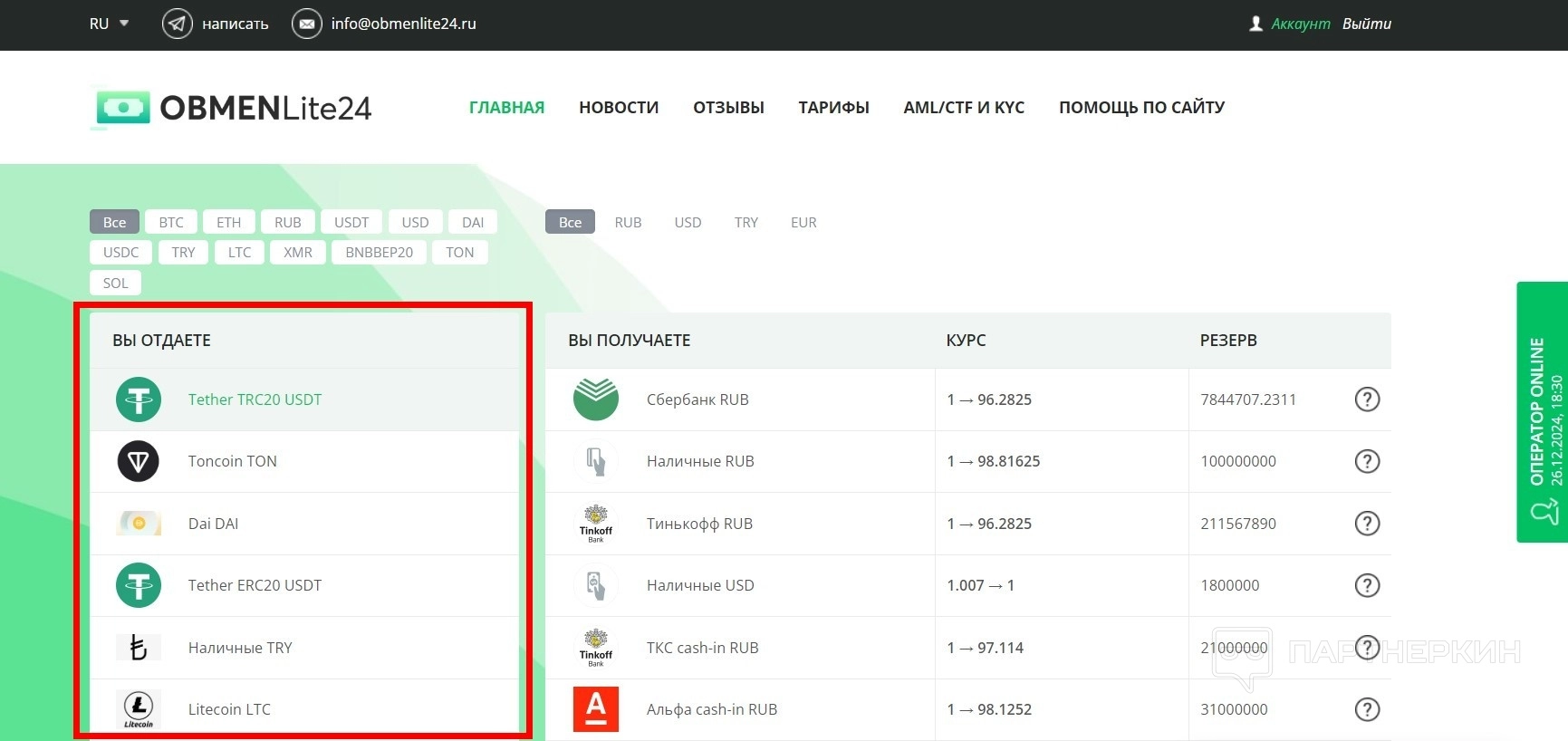Open reserve help for Тинькофф RUB
Viewport: 1568px width, 741px height.
coord(1367,524)
